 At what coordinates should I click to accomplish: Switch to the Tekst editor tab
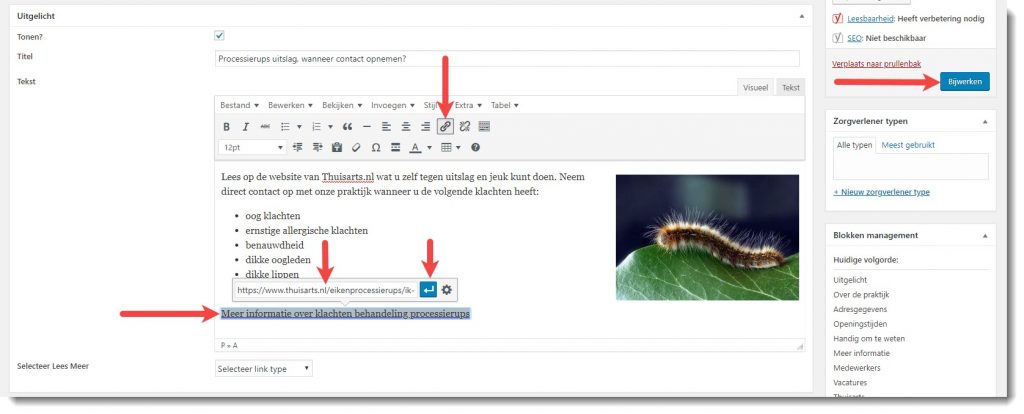pos(791,88)
